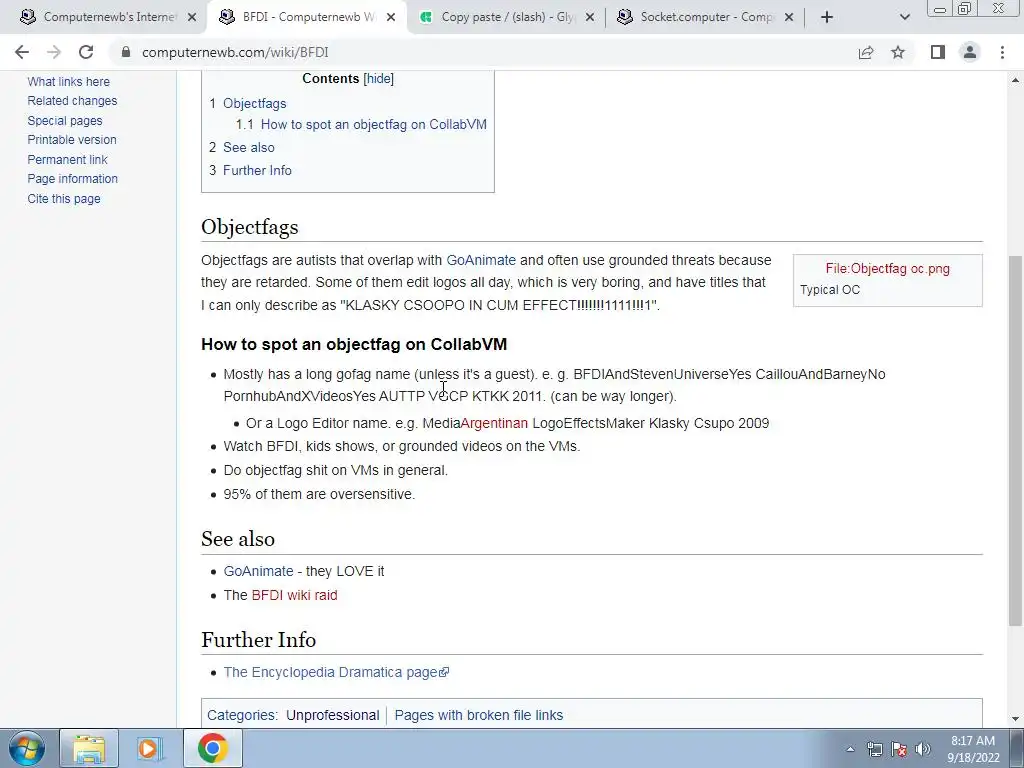Image resolution: width=1024 pixels, height=768 pixels.
Task: Open the Action Center flag icon
Action: 899,749
